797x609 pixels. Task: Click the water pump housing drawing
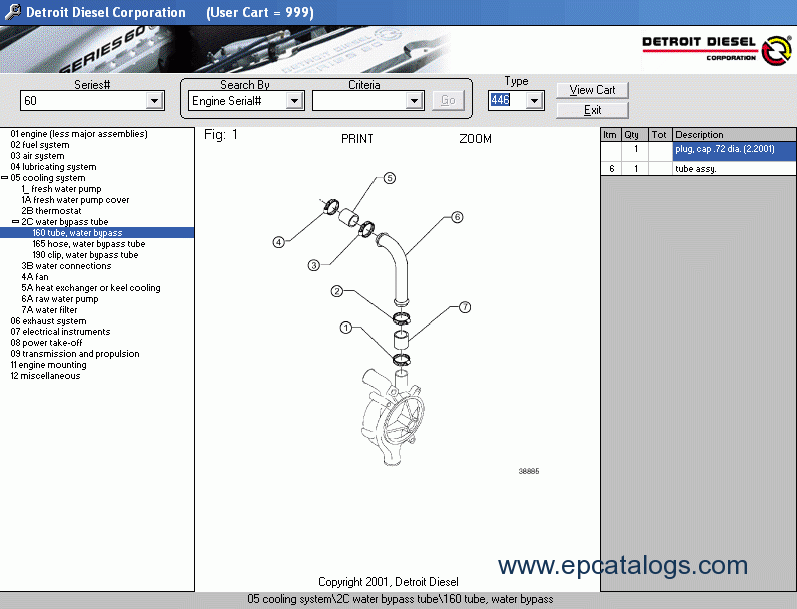(x=392, y=417)
